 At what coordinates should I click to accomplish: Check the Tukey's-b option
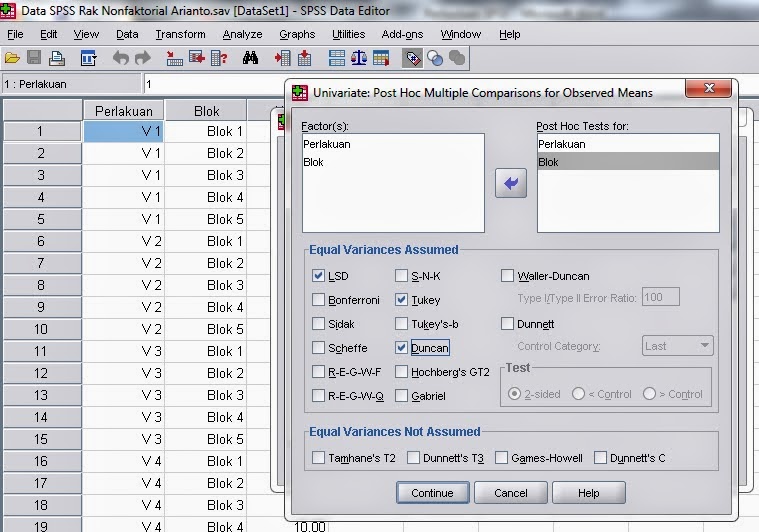[401, 323]
